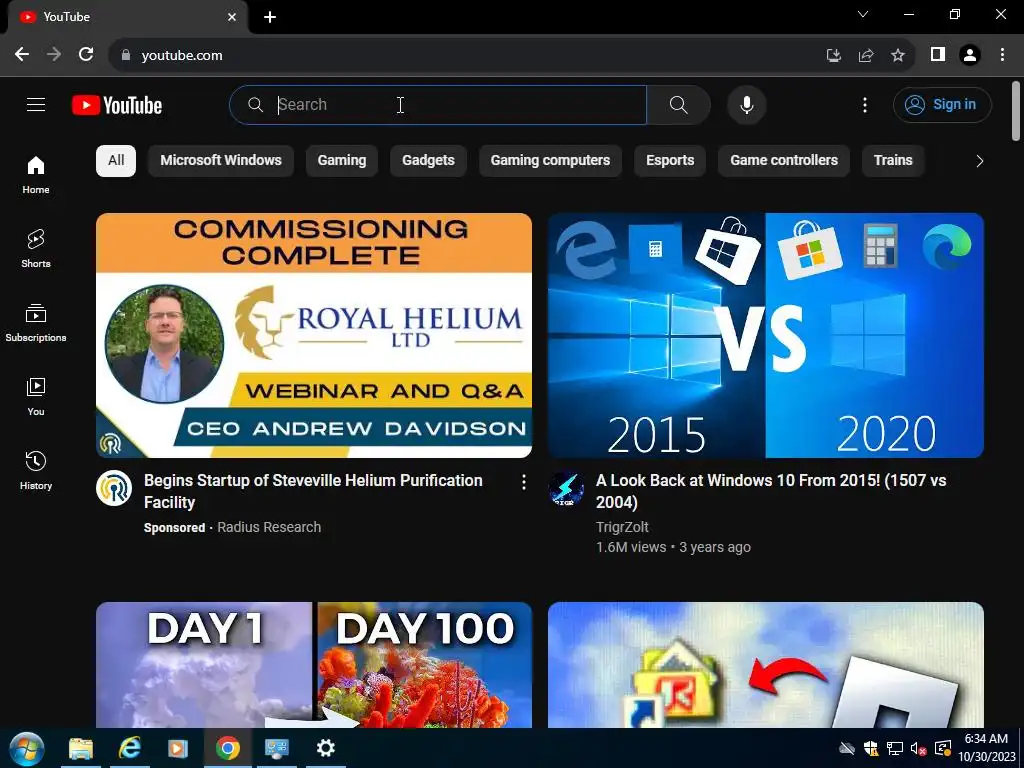Click the magnifier search button
1024x768 pixels.
679,104
